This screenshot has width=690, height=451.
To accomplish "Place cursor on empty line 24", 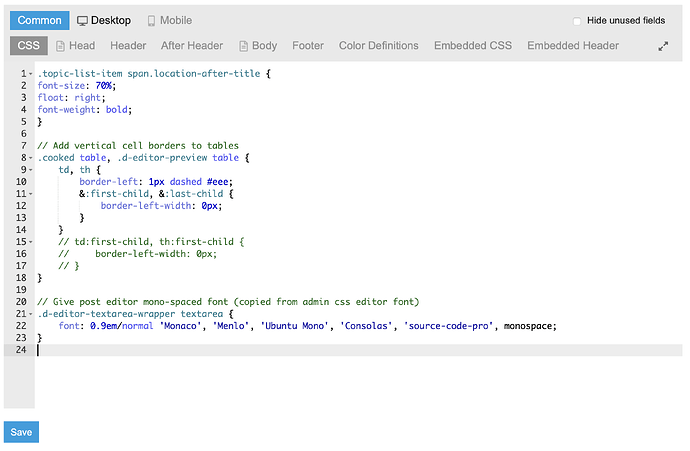I will pyautogui.click(x=358, y=350).
